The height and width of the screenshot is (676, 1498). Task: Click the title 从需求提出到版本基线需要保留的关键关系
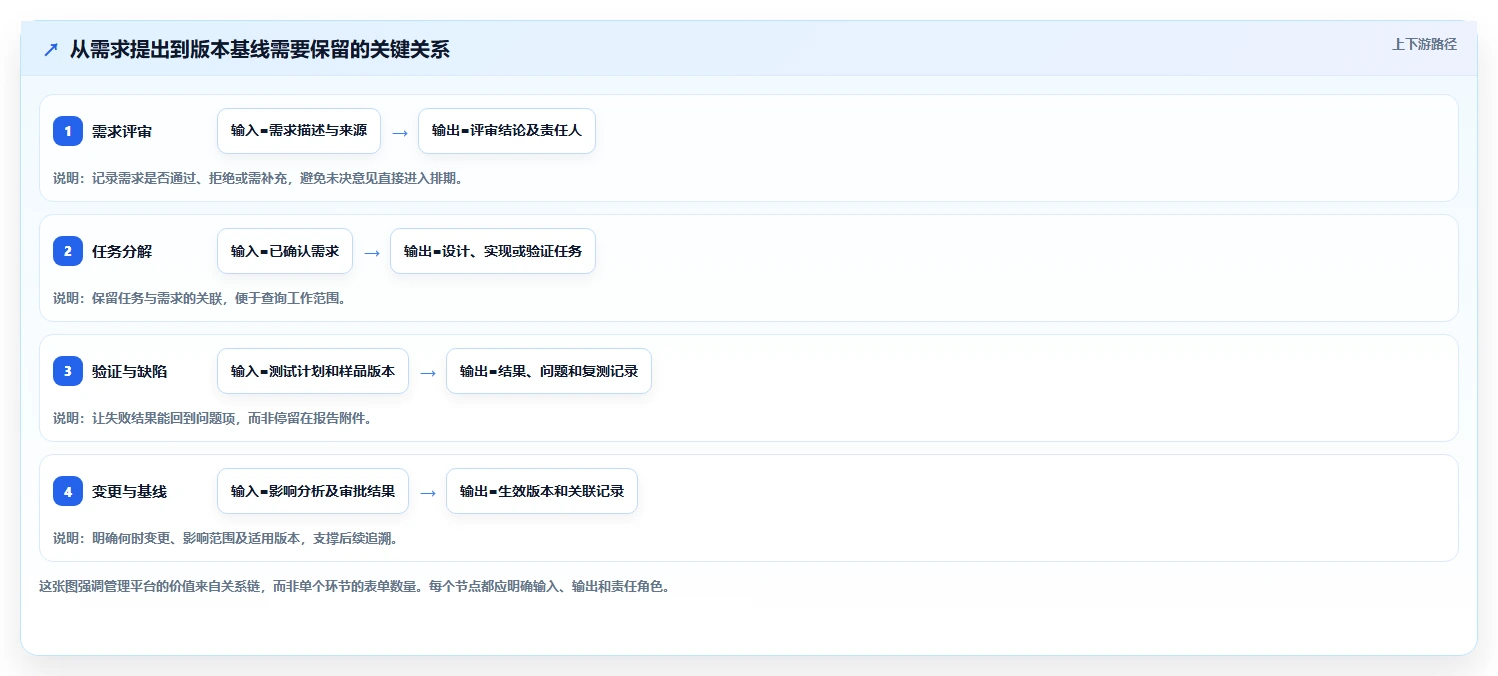tap(260, 49)
